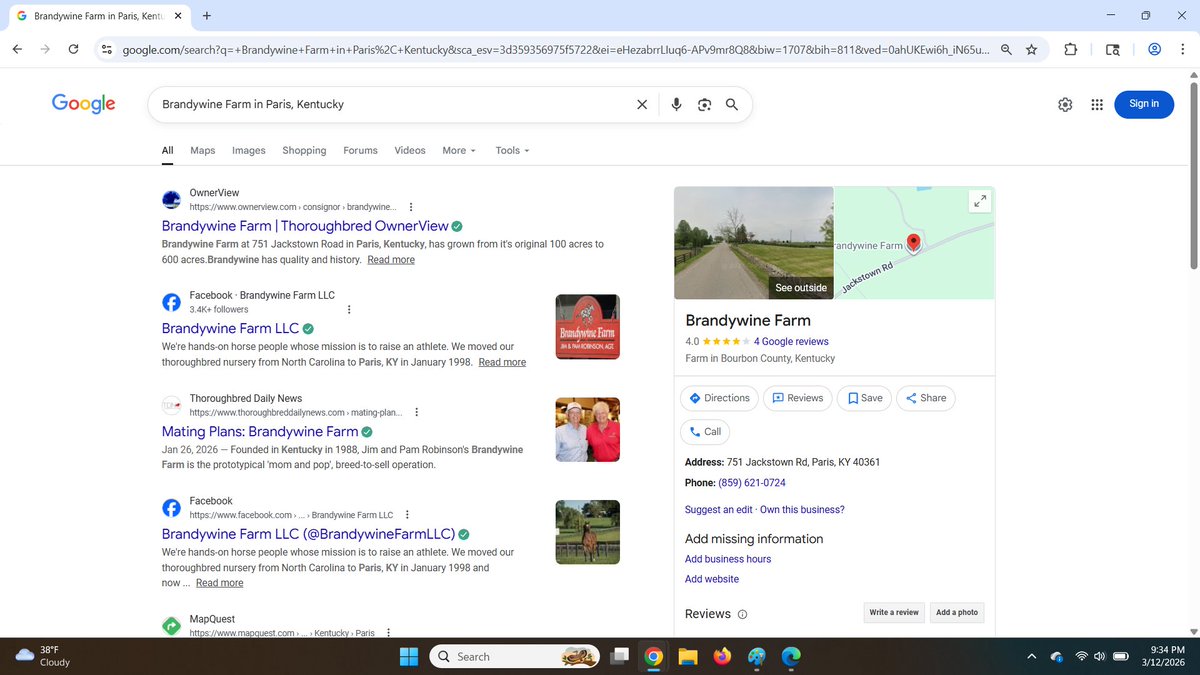Bookmark this page with star icon
1200x675 pixels.
click(x=1031, y=49)
